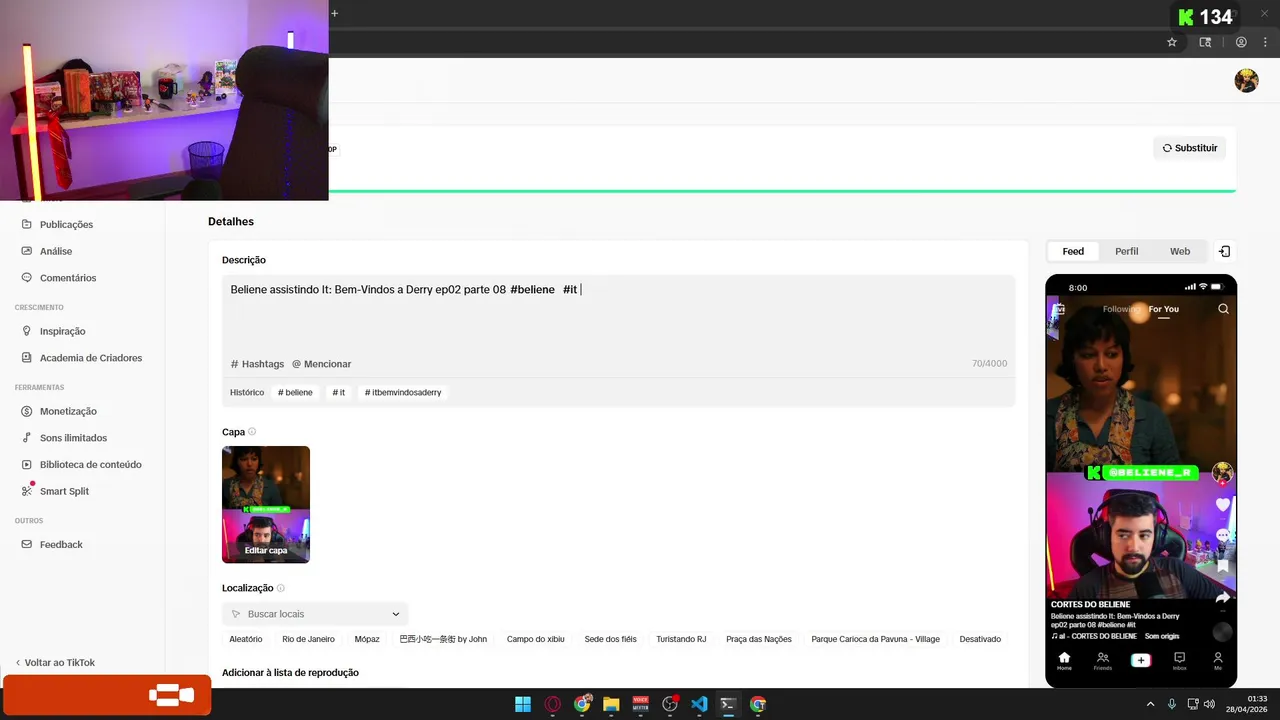The image size is (1280, 720).
Task: Select For You tab in preview
Action: pos(1164,309)
